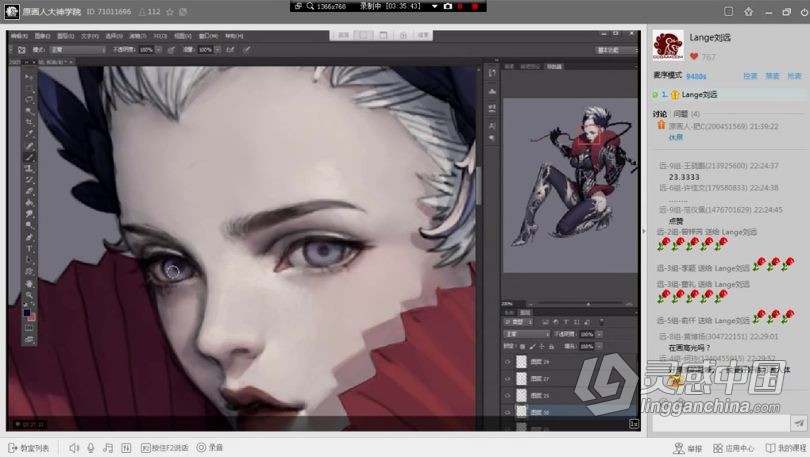Select the Eyedropper tool
This screenshot has width=810, height=457.
point(29,134)
